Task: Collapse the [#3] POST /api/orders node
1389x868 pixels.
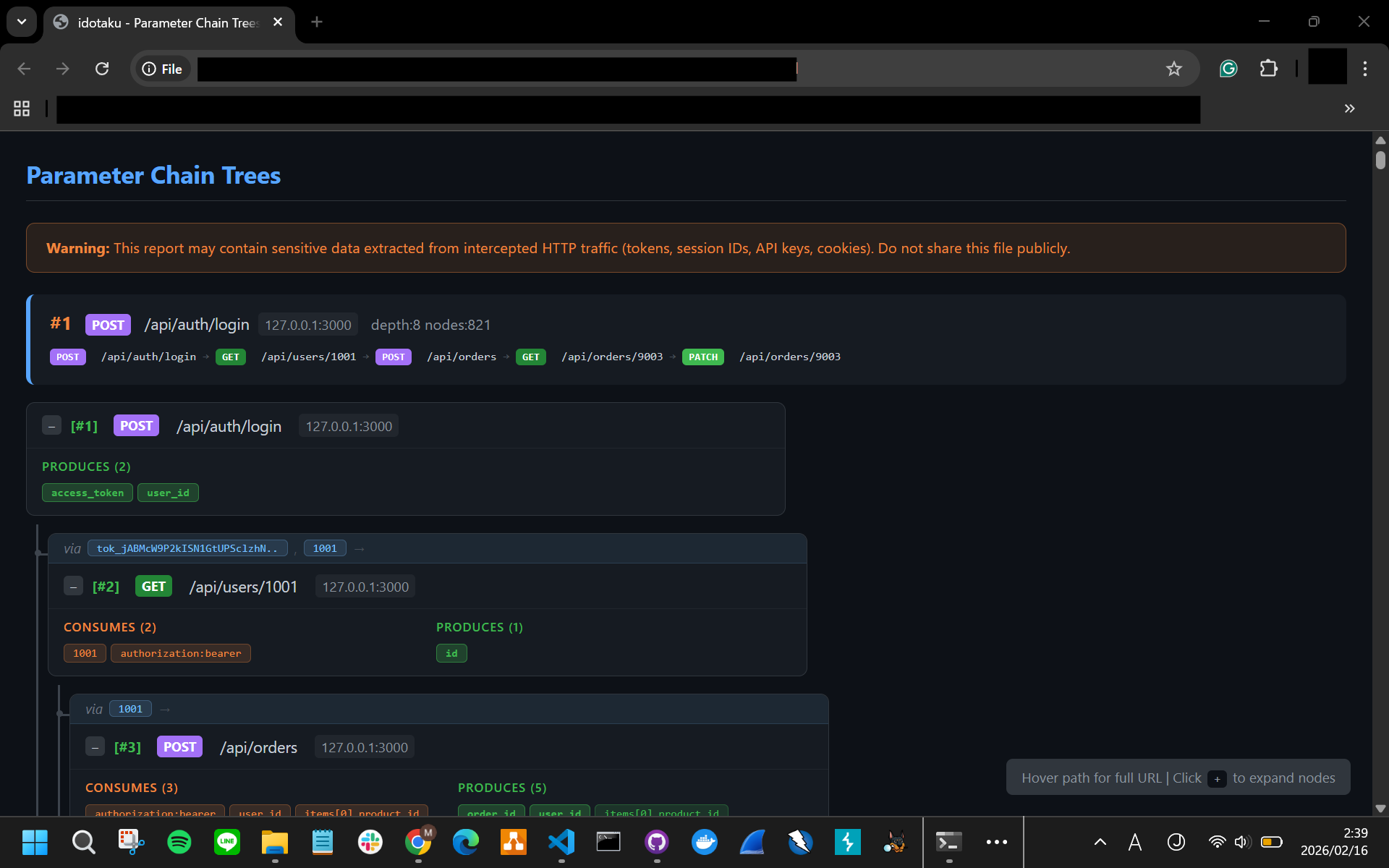Action: coord(95,746)
